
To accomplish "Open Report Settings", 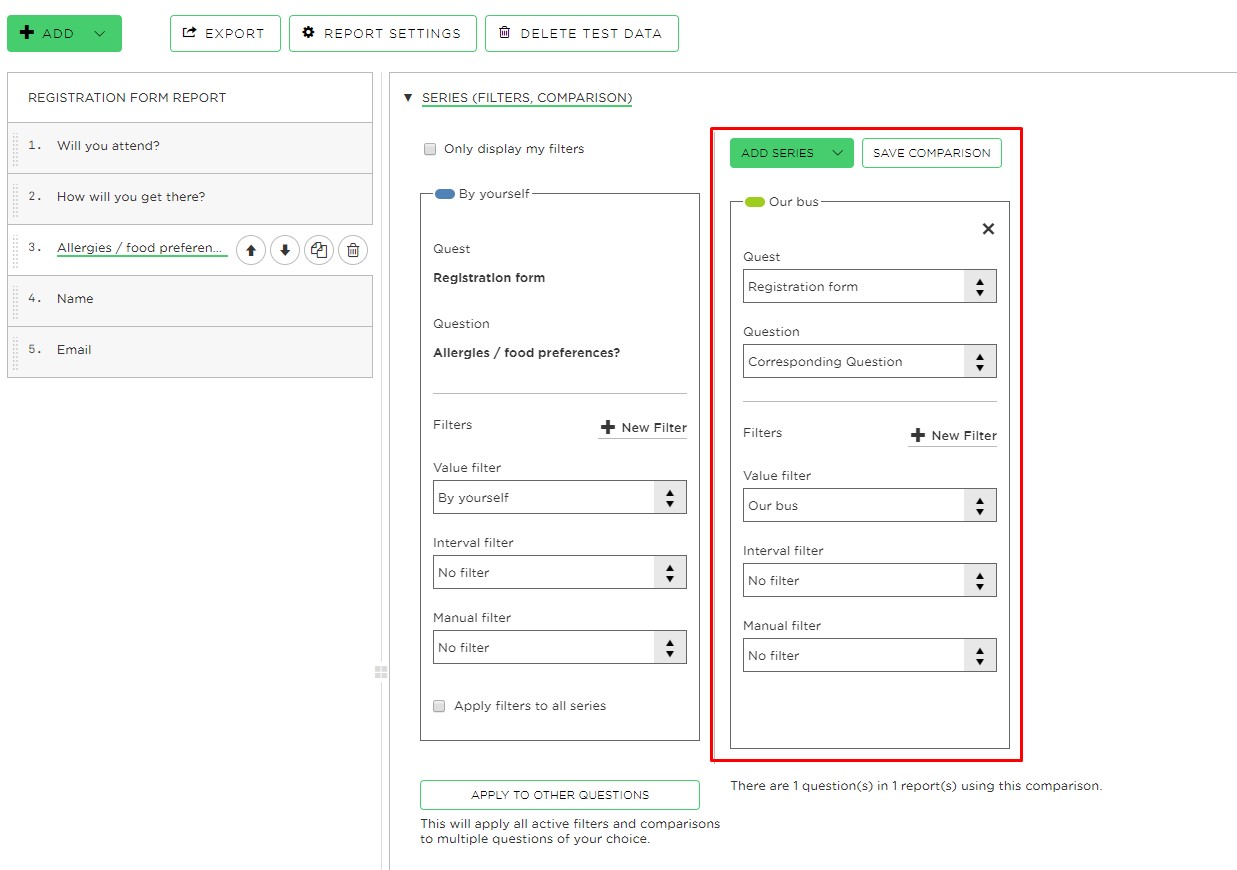I will click(381, 33).
